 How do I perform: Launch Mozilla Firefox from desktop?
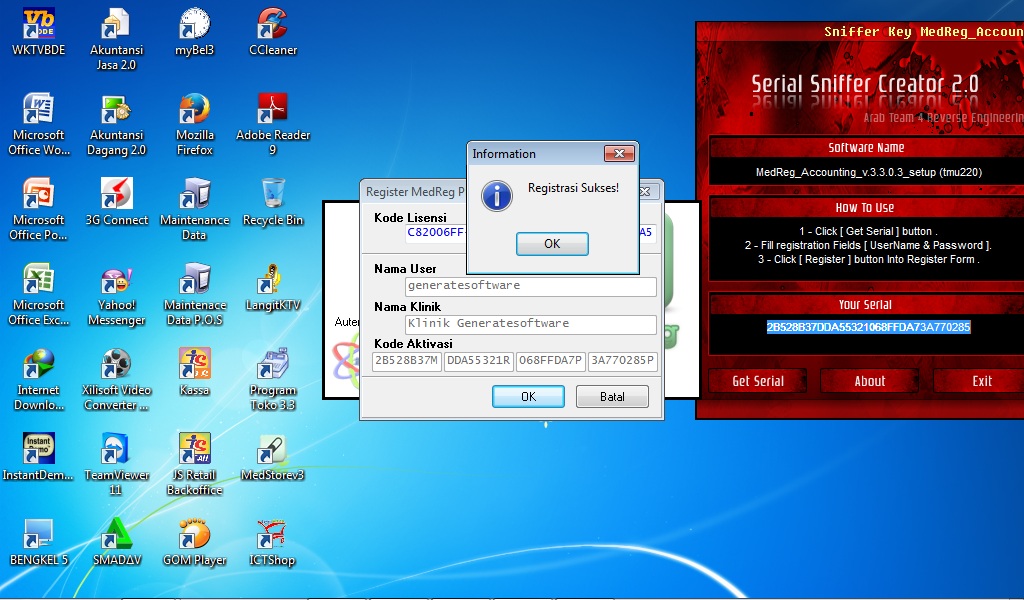(195, 124)
